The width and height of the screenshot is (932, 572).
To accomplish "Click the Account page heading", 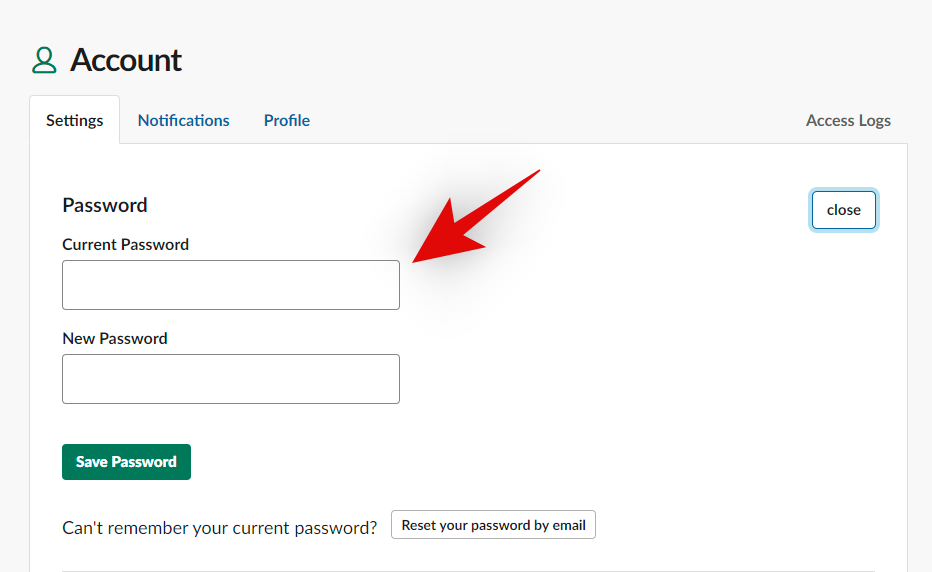I will point(126,60).
